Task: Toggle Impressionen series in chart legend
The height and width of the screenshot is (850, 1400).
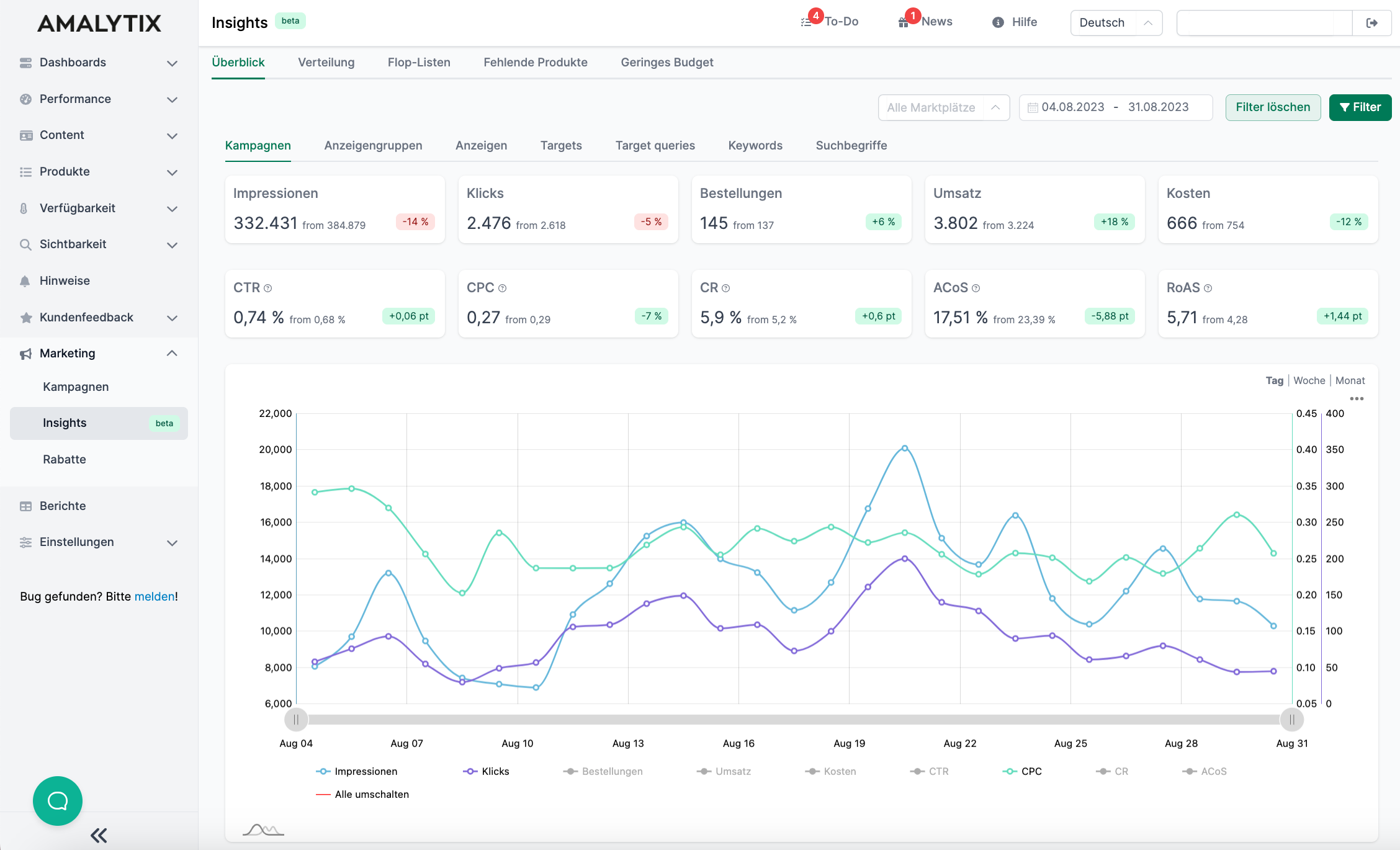Action: 356,772
